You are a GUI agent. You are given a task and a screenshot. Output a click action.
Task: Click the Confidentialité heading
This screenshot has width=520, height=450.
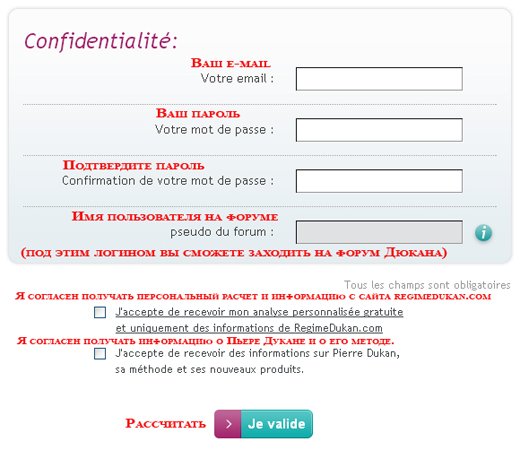[x=101, y=41]
